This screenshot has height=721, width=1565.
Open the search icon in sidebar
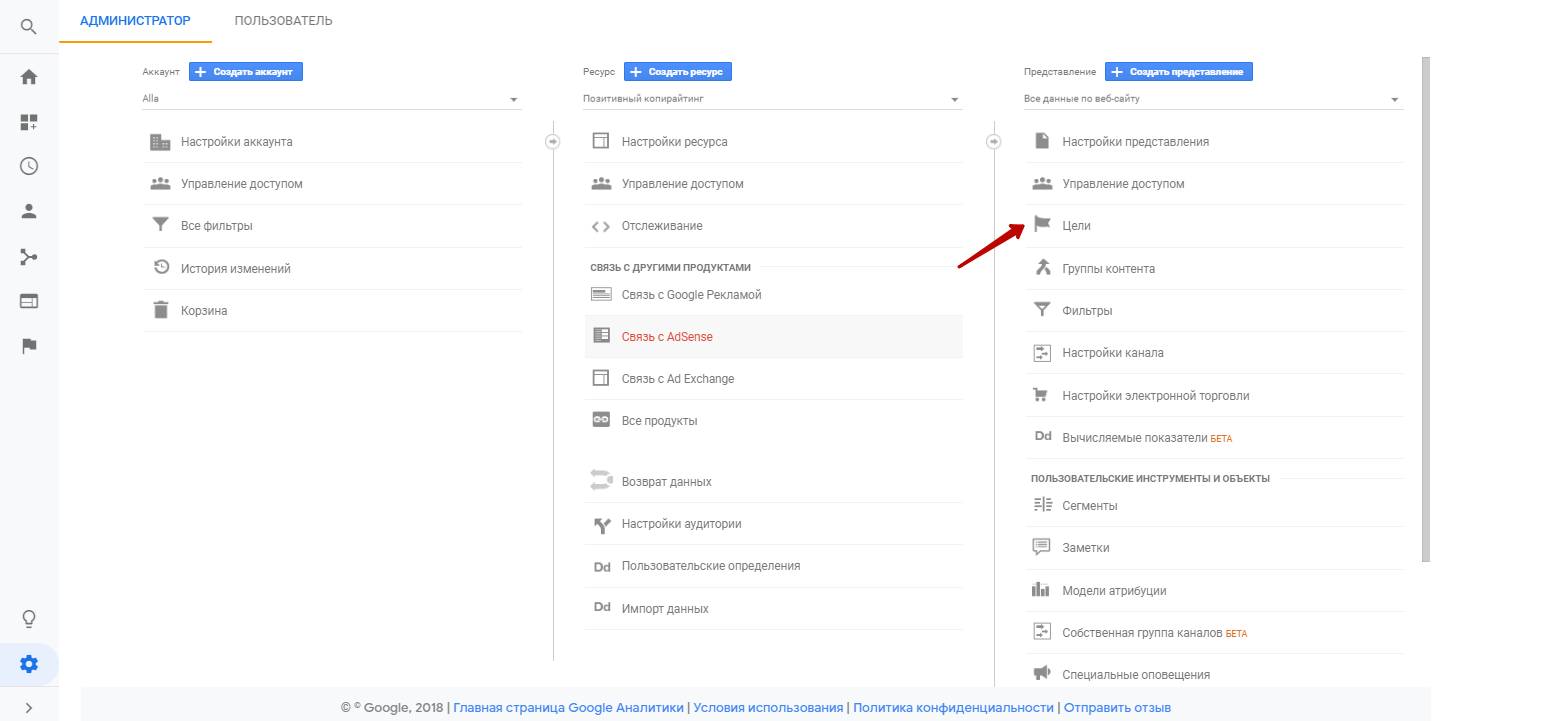point(29,27)
